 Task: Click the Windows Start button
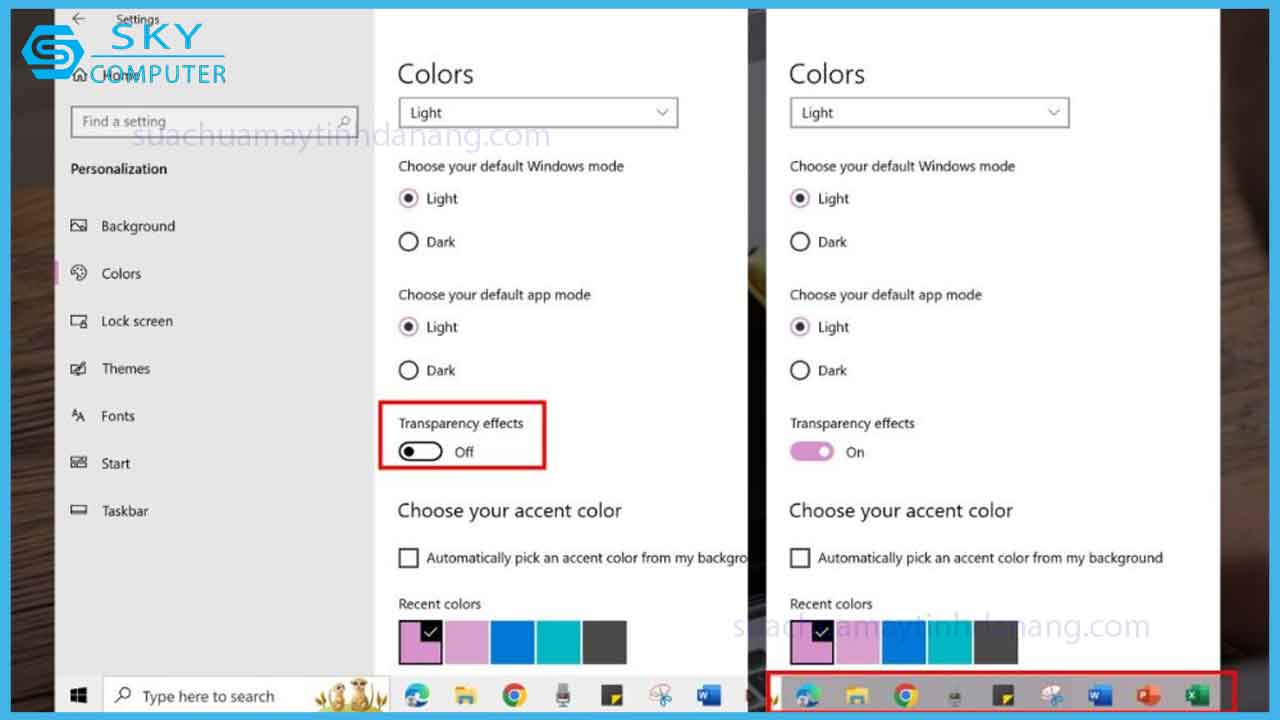point(78,696)
